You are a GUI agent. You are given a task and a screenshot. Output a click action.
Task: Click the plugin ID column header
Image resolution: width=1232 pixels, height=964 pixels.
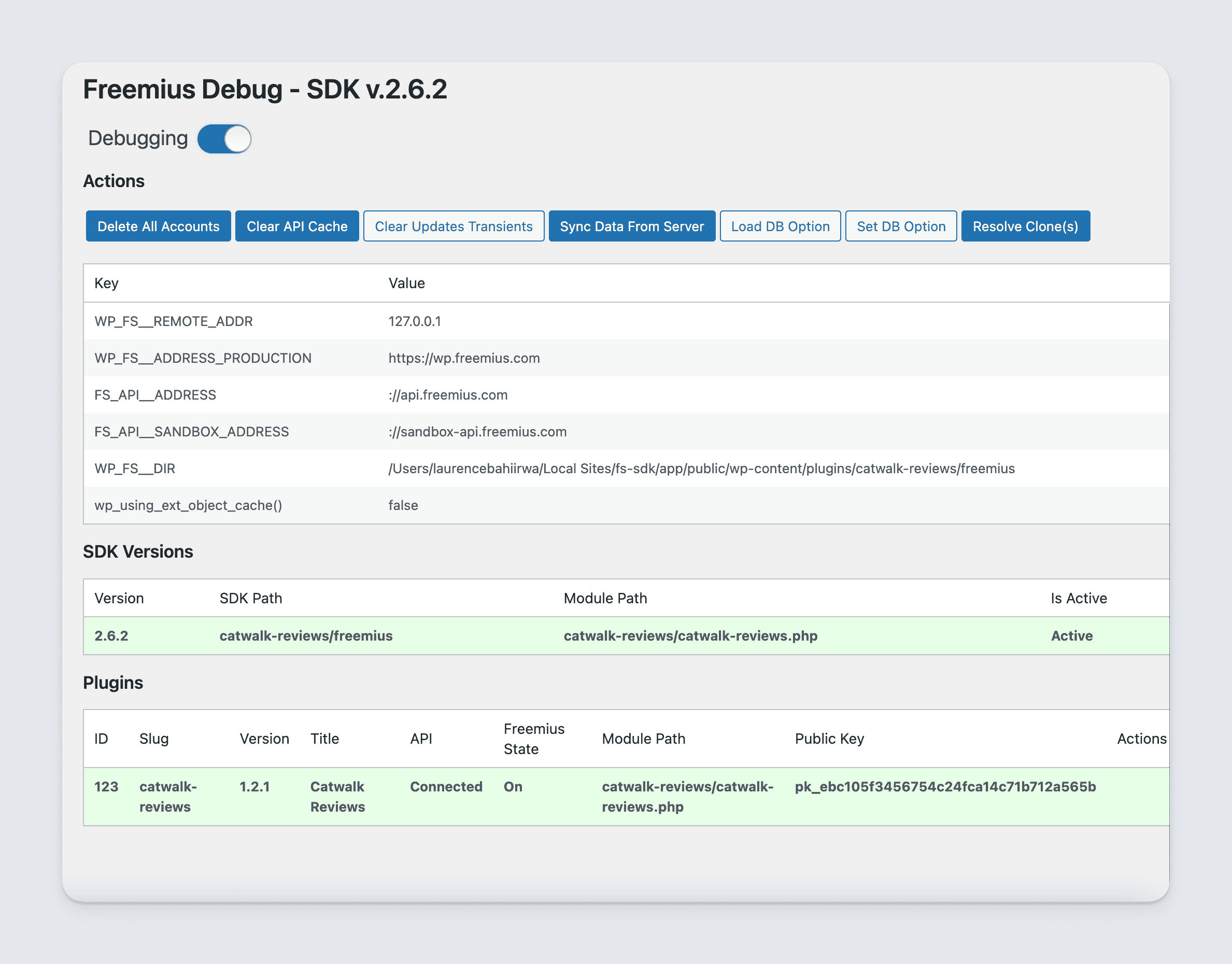point(101,738)
